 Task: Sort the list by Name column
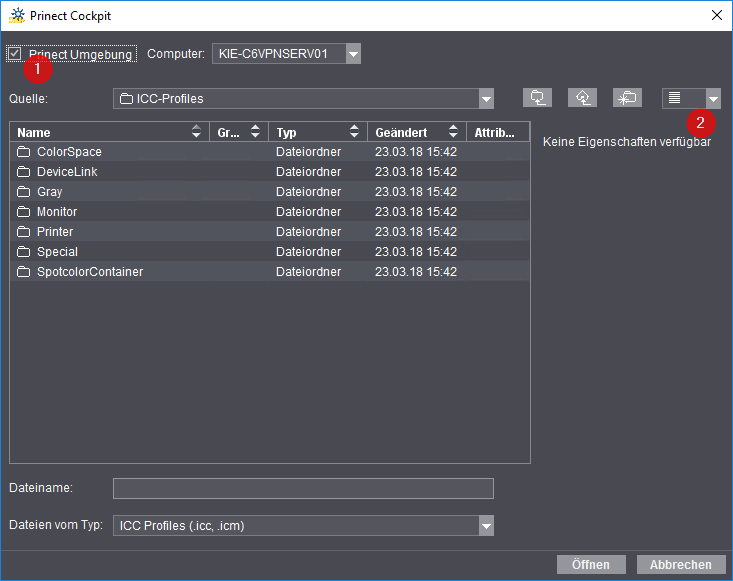[100, 132]
